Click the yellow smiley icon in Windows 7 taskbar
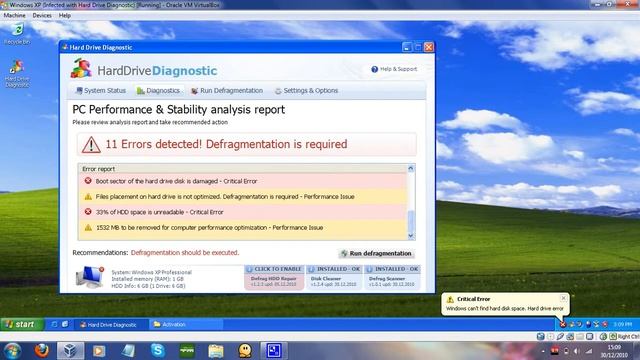 tap(245, 351)
